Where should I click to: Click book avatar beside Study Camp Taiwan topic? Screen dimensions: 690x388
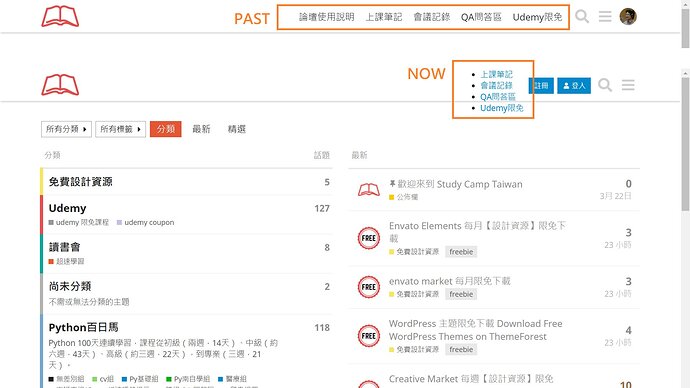(x=369, y=190)
